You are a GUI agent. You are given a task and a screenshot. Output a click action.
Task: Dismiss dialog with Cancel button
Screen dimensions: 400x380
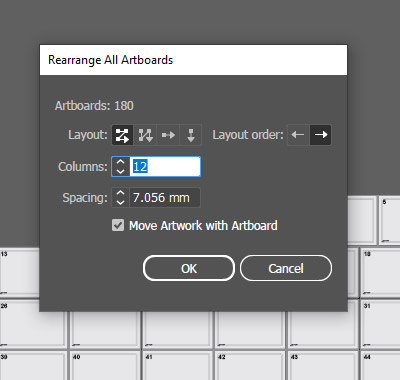[x=286, y=268]
